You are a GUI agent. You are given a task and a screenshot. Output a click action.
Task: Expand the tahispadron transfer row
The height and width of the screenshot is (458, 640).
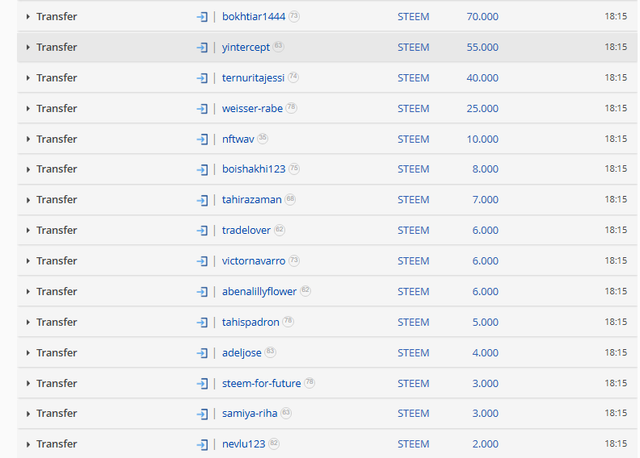28,322
